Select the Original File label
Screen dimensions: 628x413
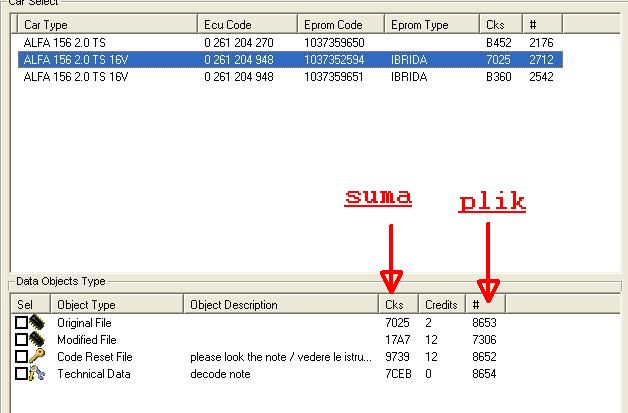(x=84, y=322)
